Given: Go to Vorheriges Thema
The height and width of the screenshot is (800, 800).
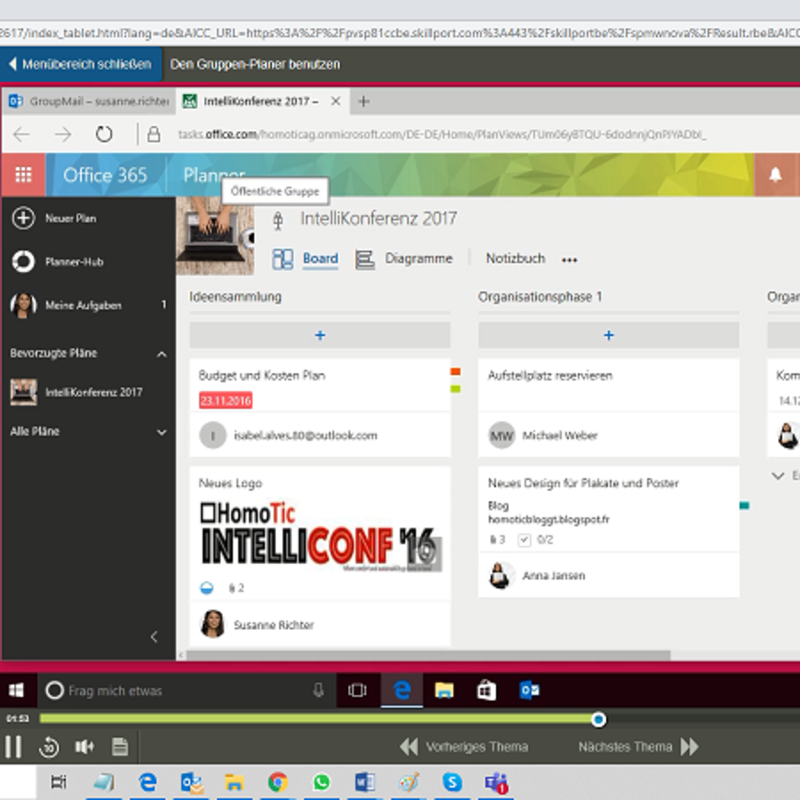Looking at the screenshot, I should click(x=464, y=747).
